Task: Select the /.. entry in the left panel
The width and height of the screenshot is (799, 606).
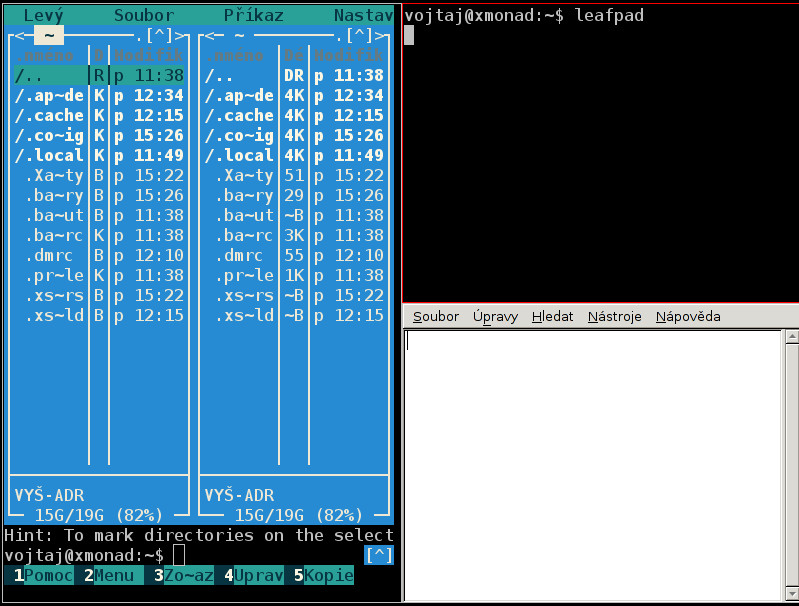Action: coord(99,75)
